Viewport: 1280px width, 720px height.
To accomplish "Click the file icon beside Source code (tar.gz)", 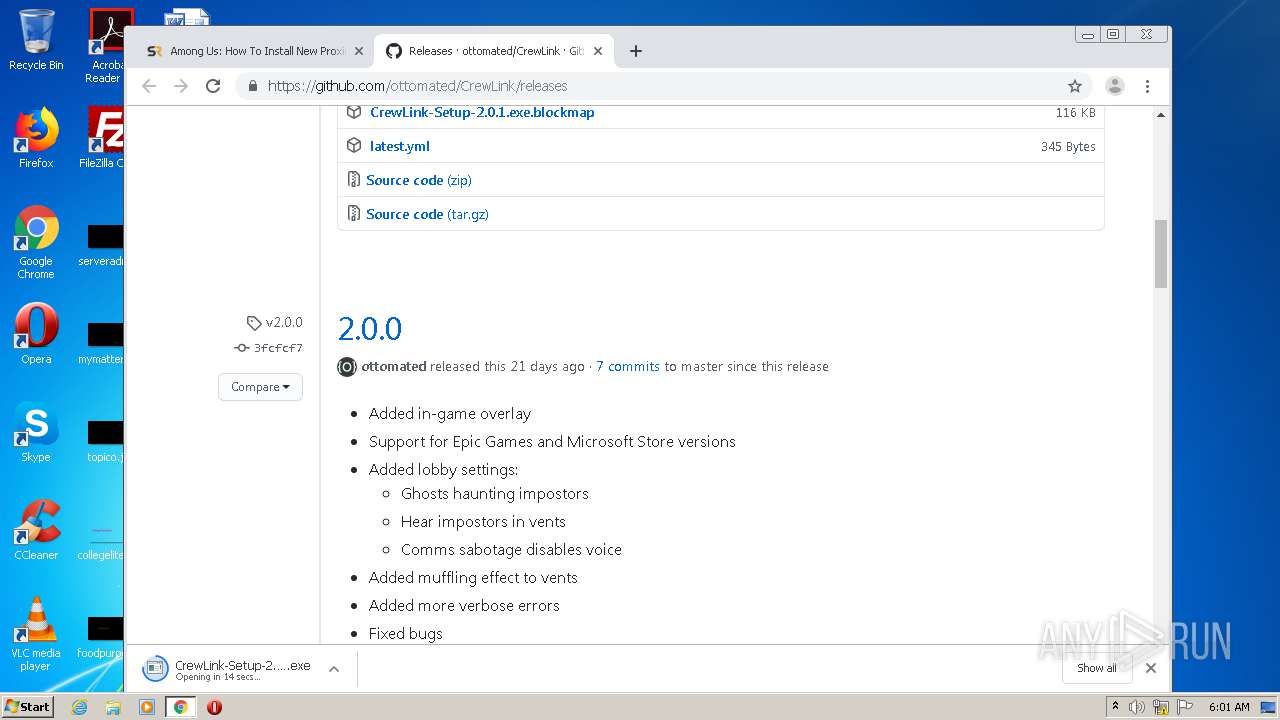I will [x=353, y=214].
